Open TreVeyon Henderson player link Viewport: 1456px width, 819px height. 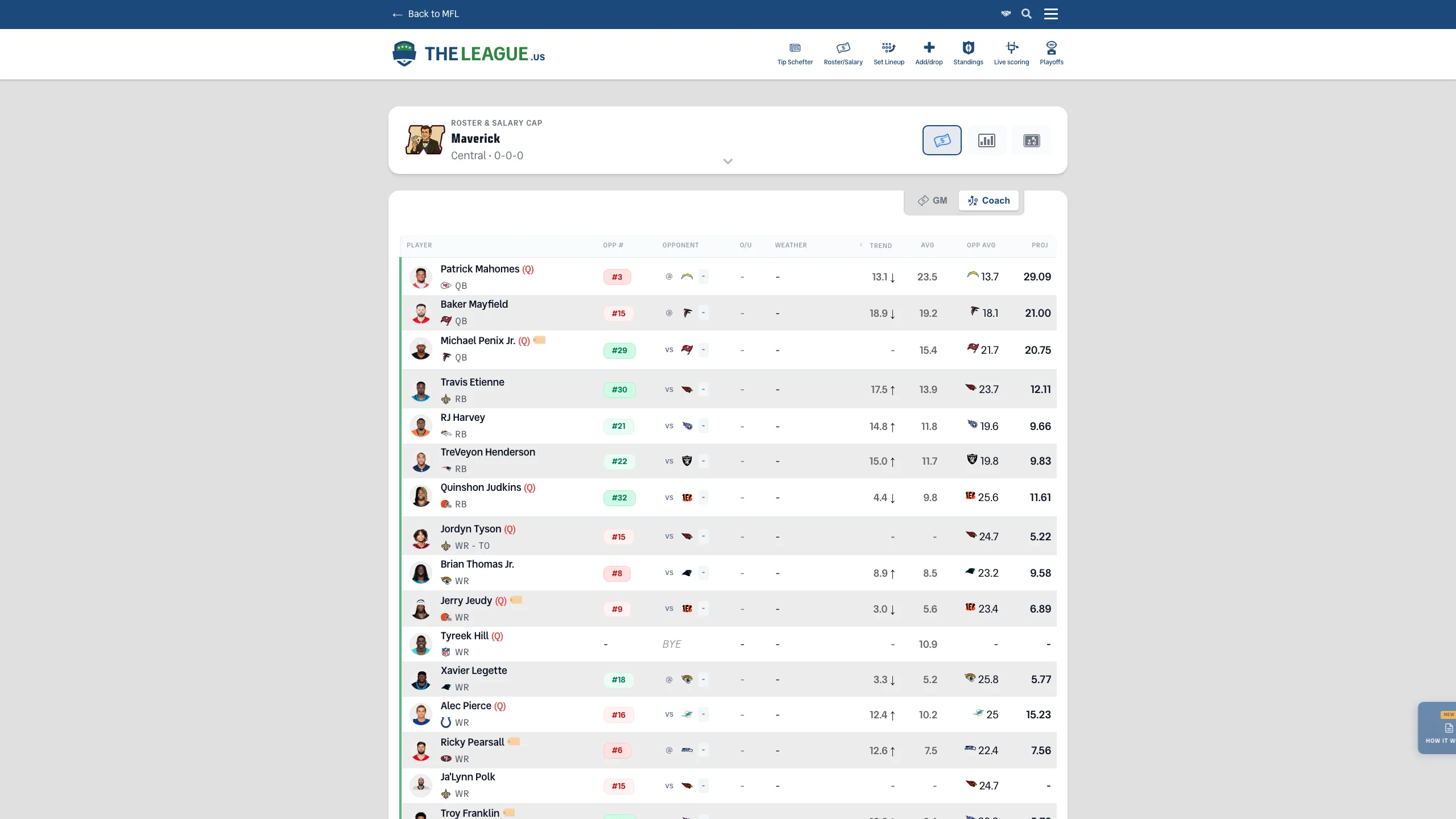[x=487, y=452]
